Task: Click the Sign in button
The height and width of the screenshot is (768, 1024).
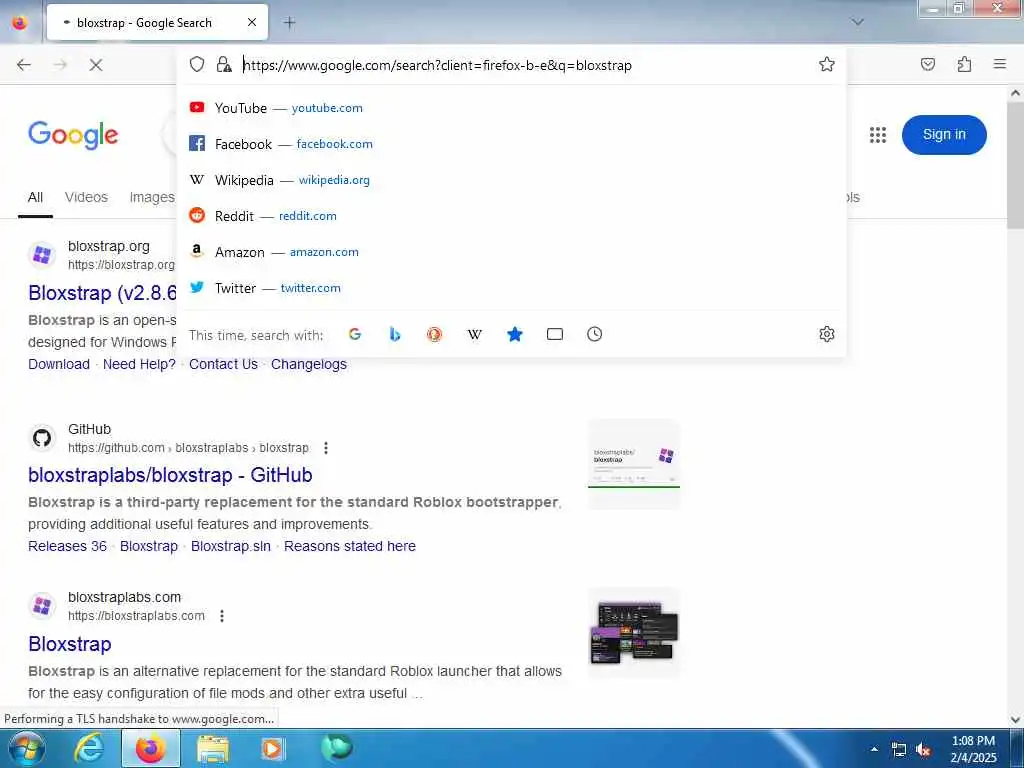Action: click(x=944, y=135)
